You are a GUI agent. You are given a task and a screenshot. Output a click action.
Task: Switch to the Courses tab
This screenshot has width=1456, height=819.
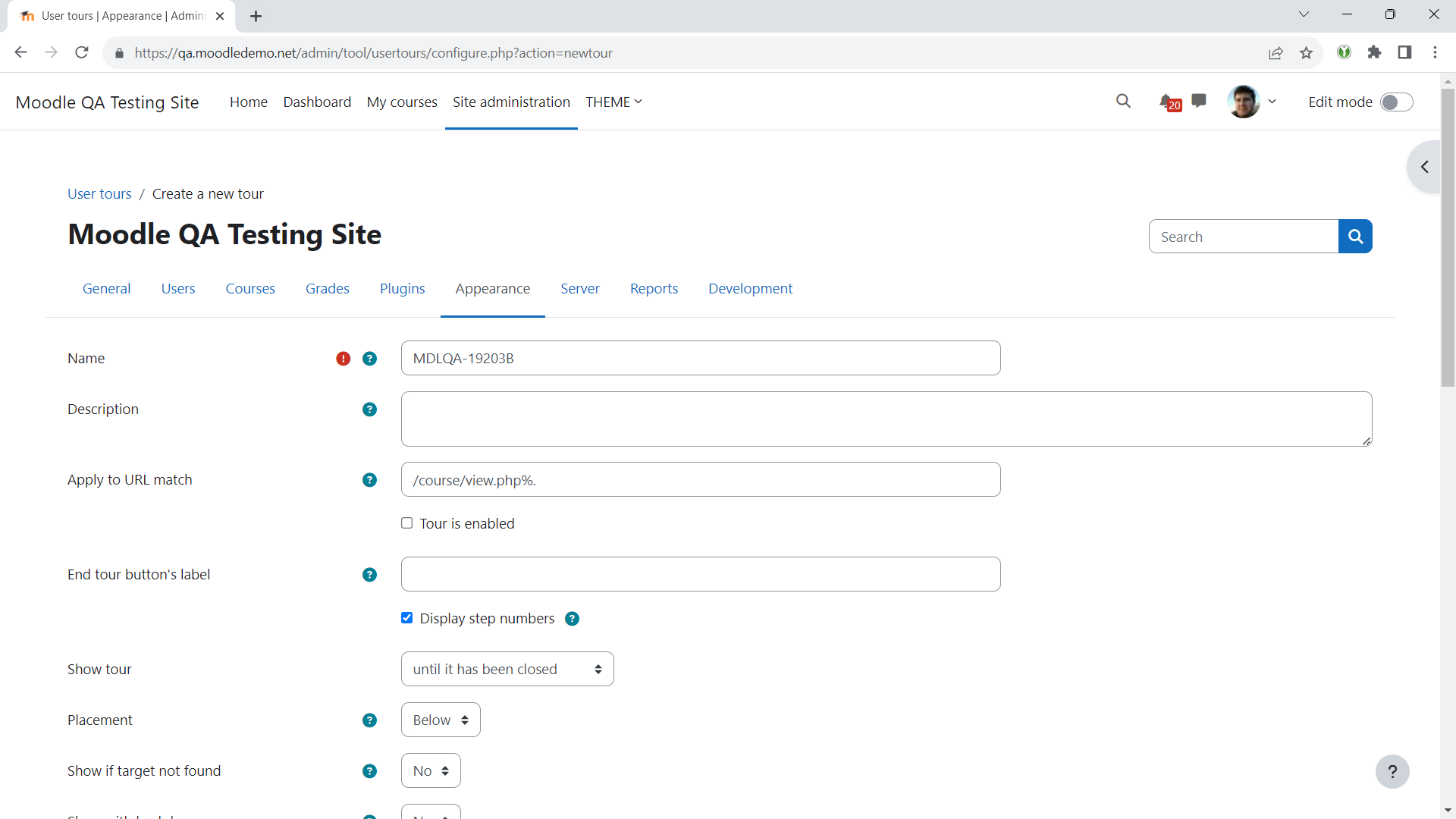tap(250, 289)
